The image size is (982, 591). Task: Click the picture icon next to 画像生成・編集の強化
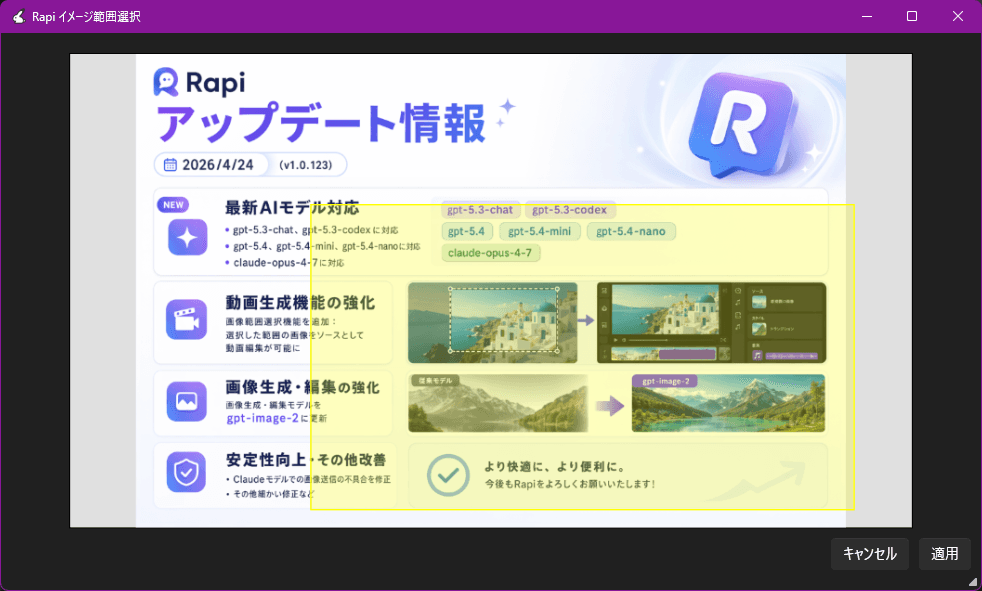pos(185,401)
